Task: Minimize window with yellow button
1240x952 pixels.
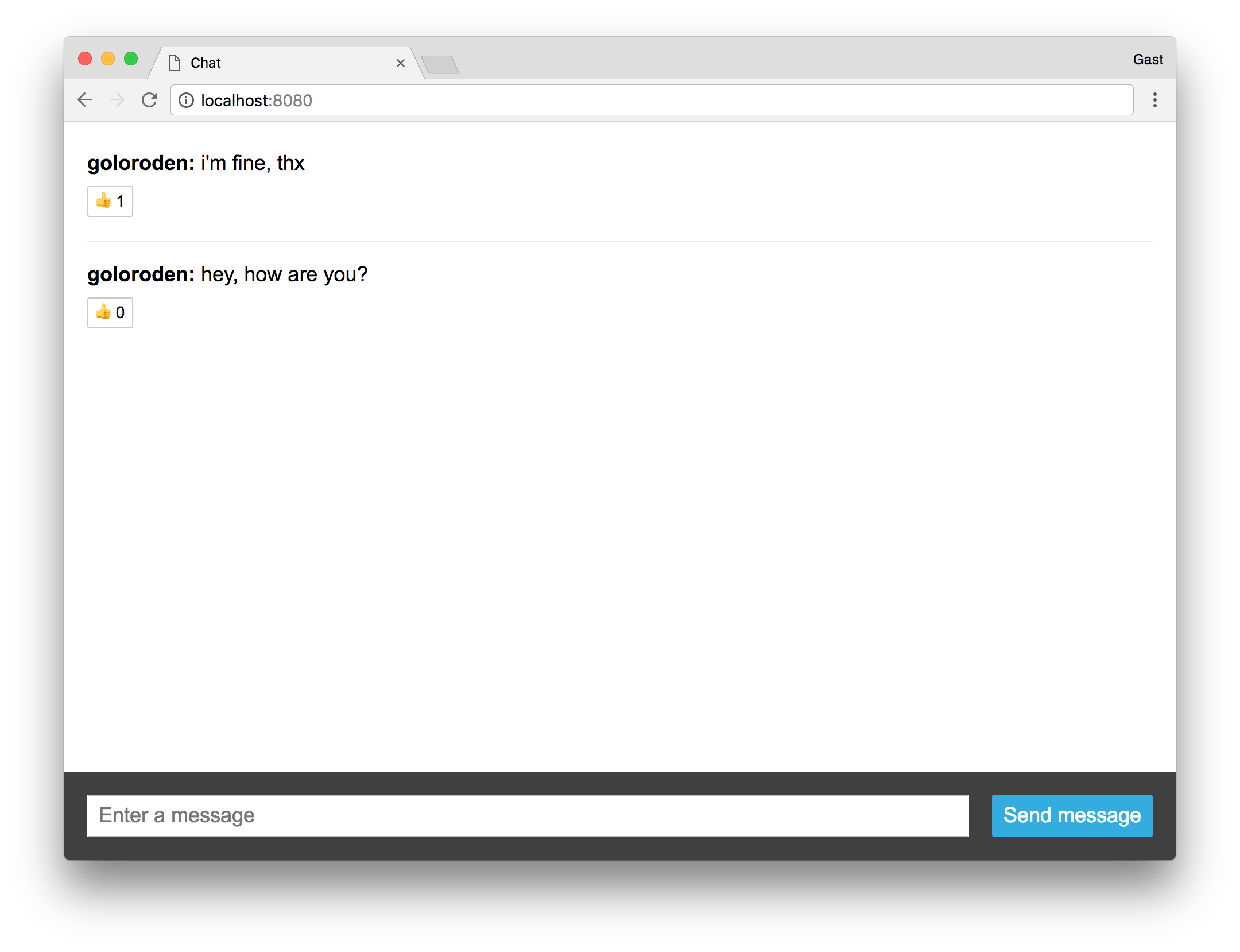Action: tap(108, 59)
